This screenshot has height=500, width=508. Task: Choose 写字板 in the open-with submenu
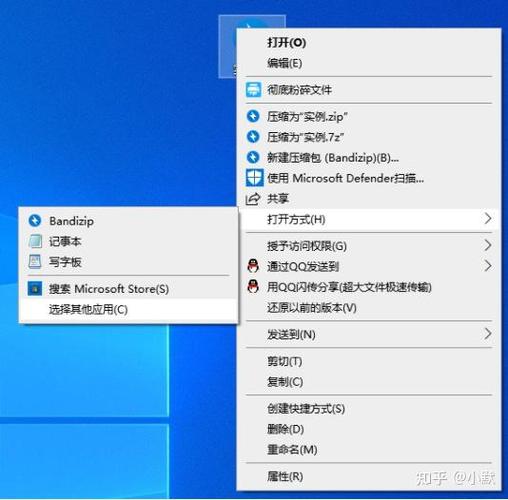pyautogui.click(x=129, y=262)
